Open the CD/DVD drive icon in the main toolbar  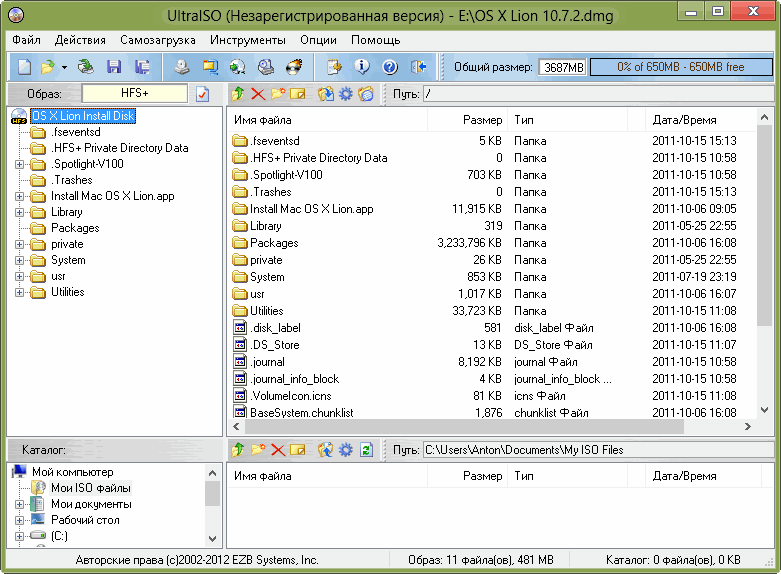pyautogui.click(x=86, y=67)
